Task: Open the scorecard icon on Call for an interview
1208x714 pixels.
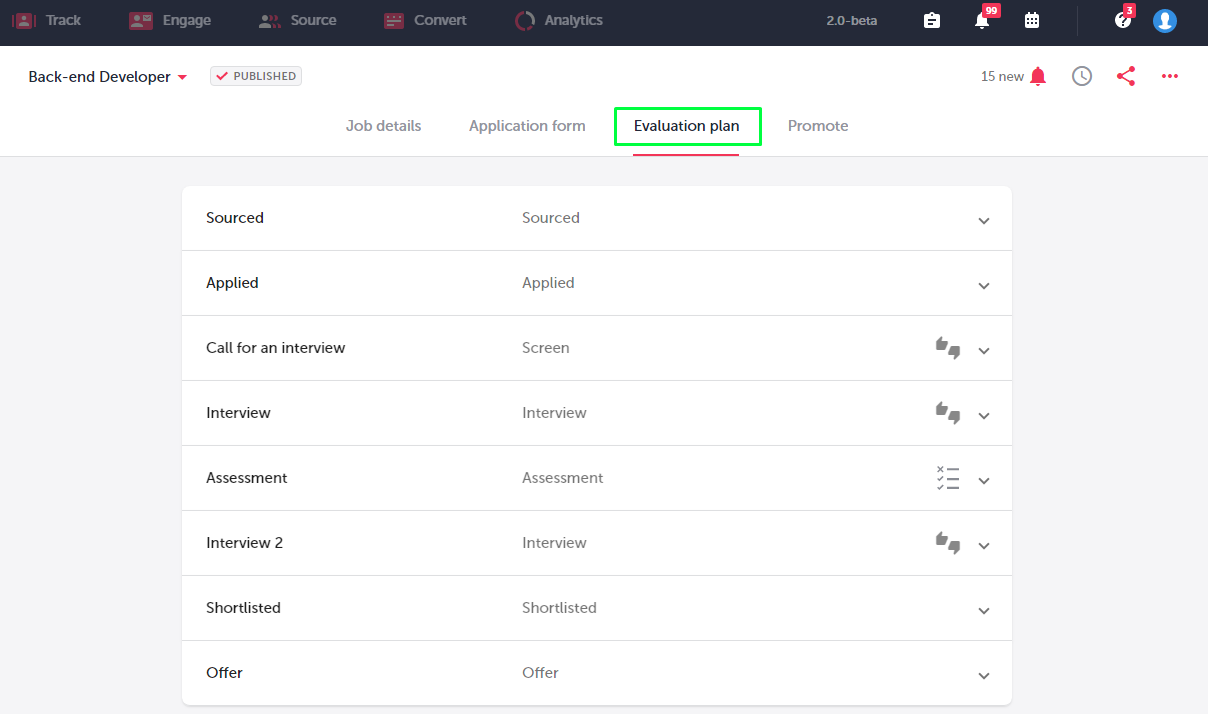Action: coord(947,348)
